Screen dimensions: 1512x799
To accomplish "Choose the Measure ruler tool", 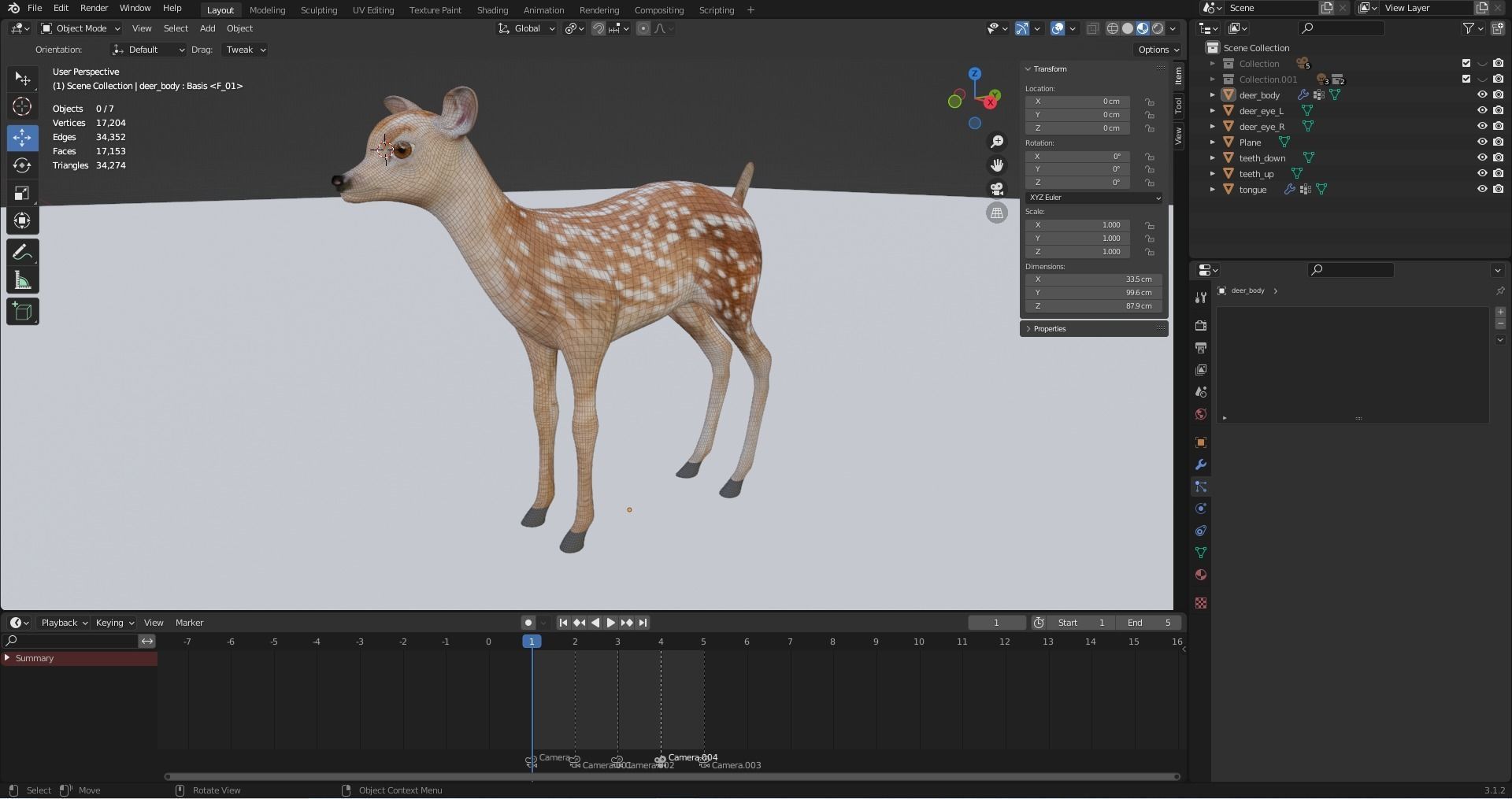I will pos(22,281).
